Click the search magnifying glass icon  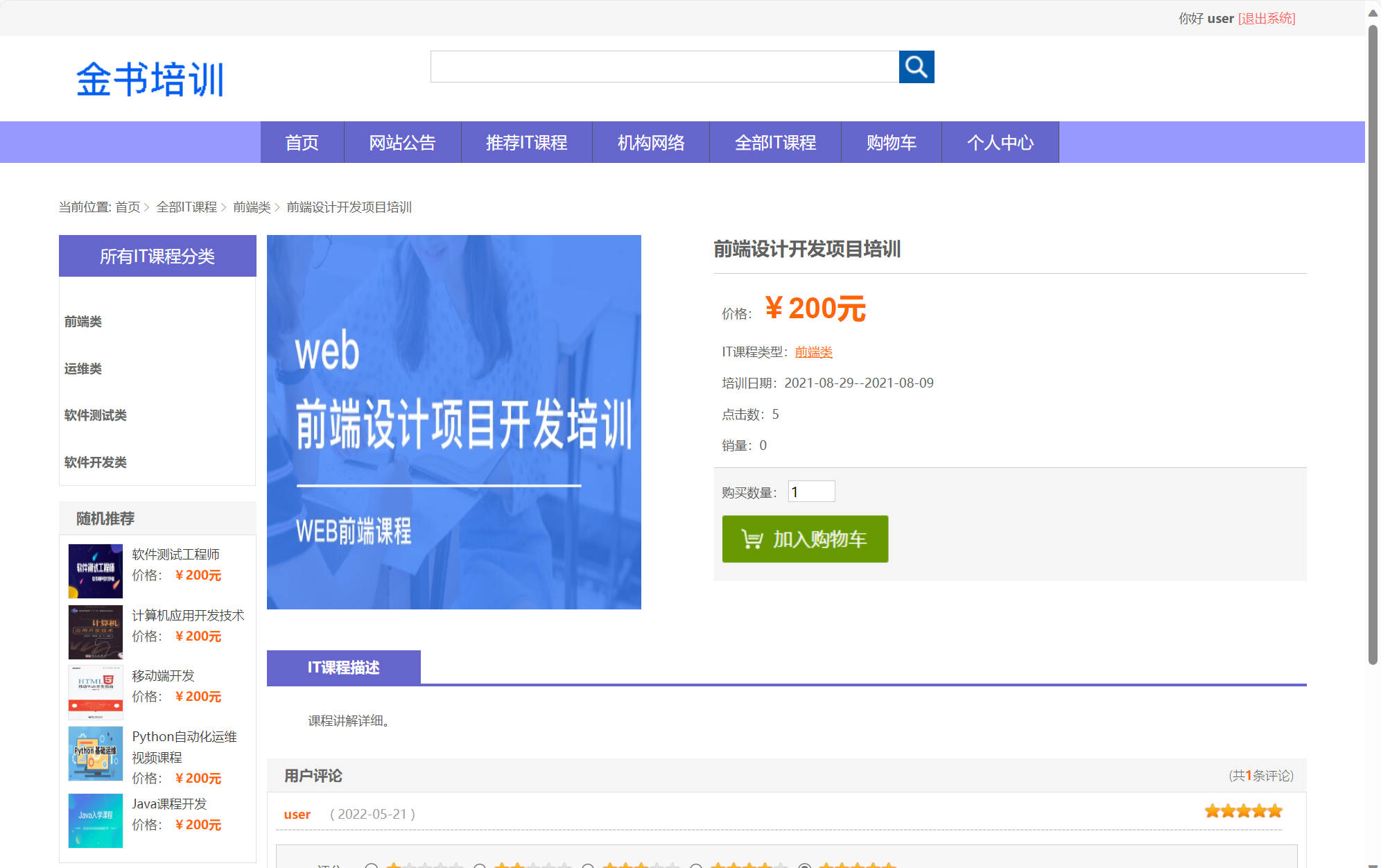[x=917, y=67]
